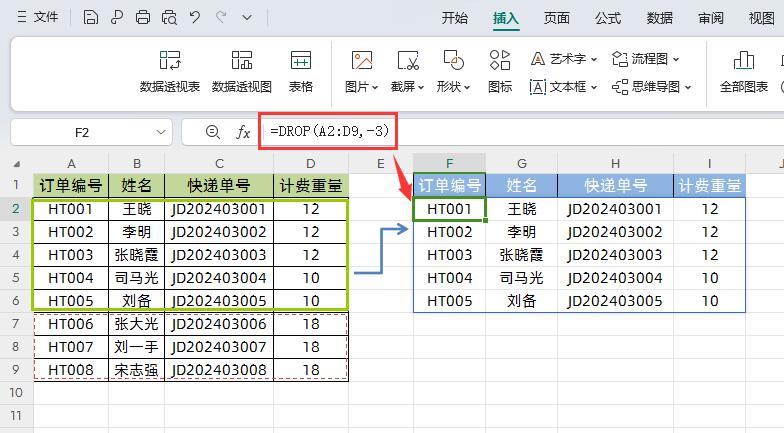Click the Undo arrow icon
Screen dimensions: 784x433
tap(194, 18)
